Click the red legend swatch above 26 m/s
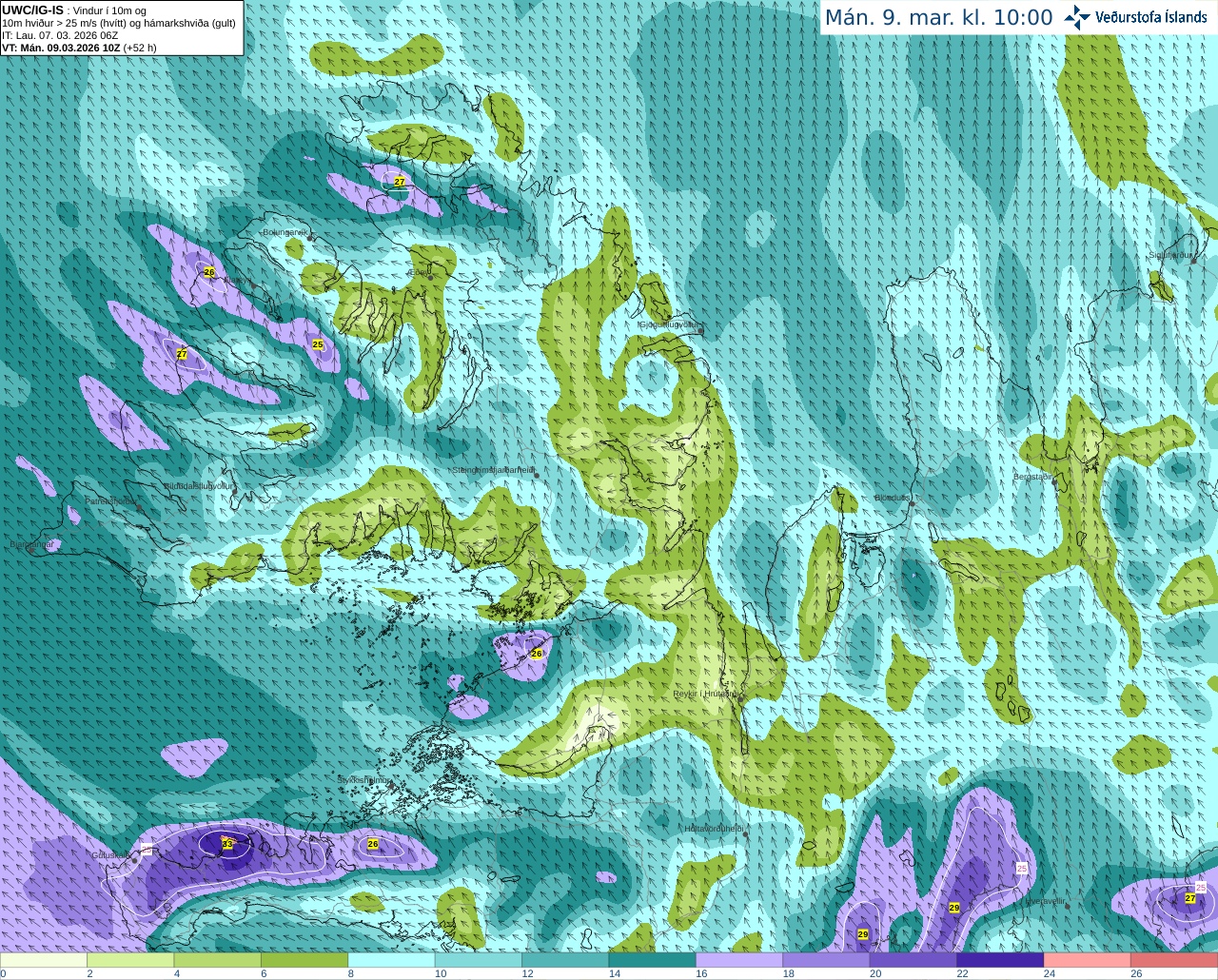 coord(1174,960)
